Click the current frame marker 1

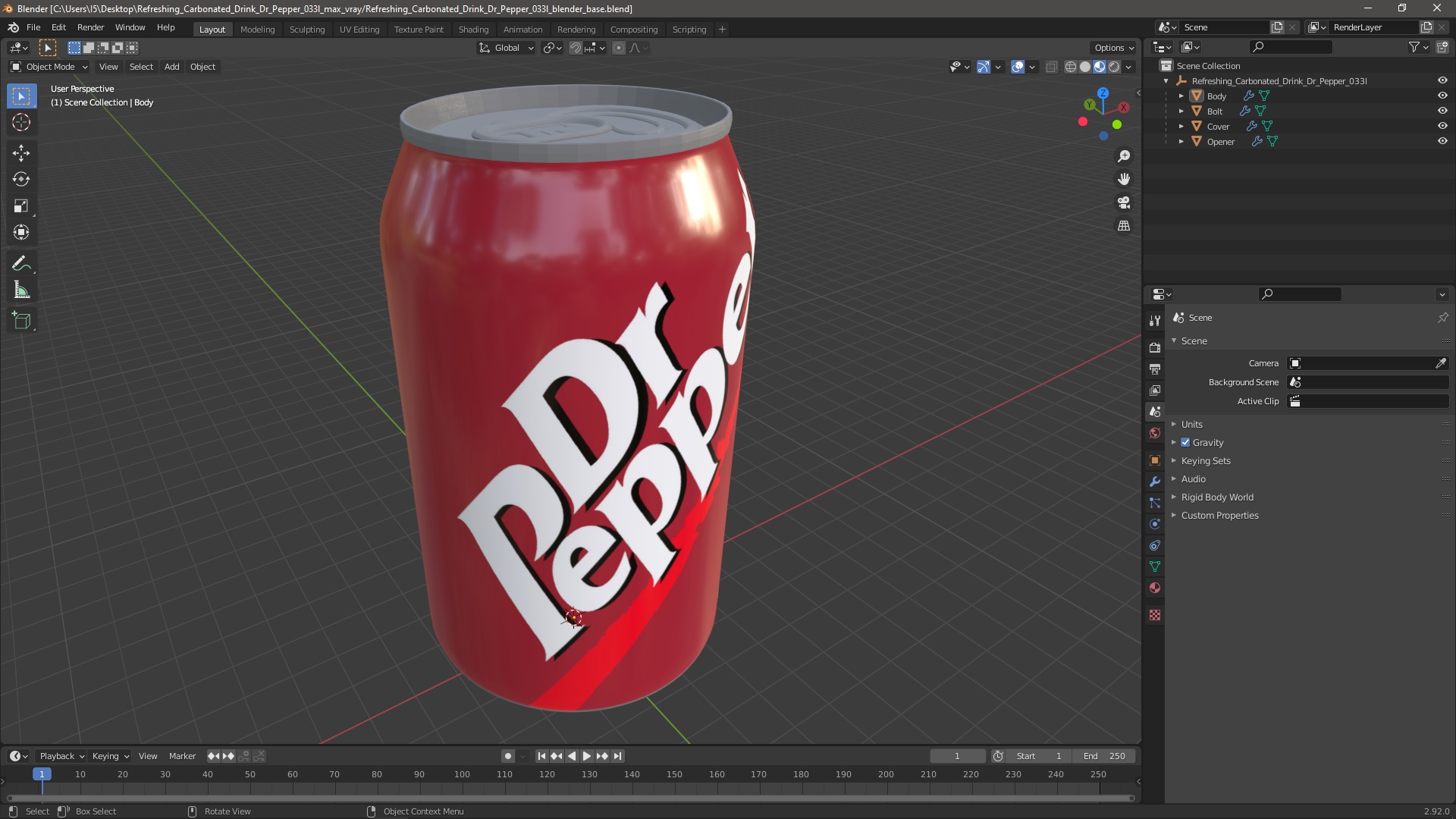[x=42, y=774]
